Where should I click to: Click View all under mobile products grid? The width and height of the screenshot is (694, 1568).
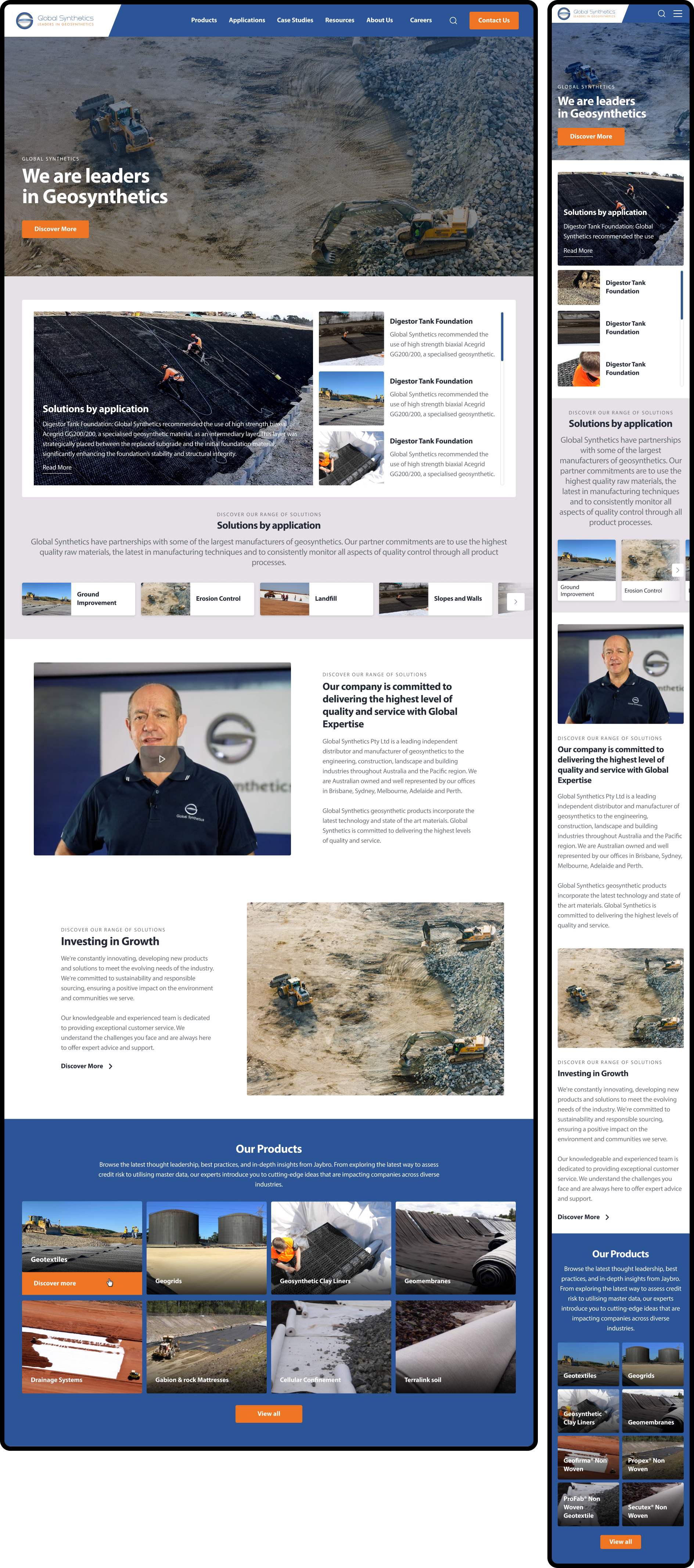(x=621, y=1542)
